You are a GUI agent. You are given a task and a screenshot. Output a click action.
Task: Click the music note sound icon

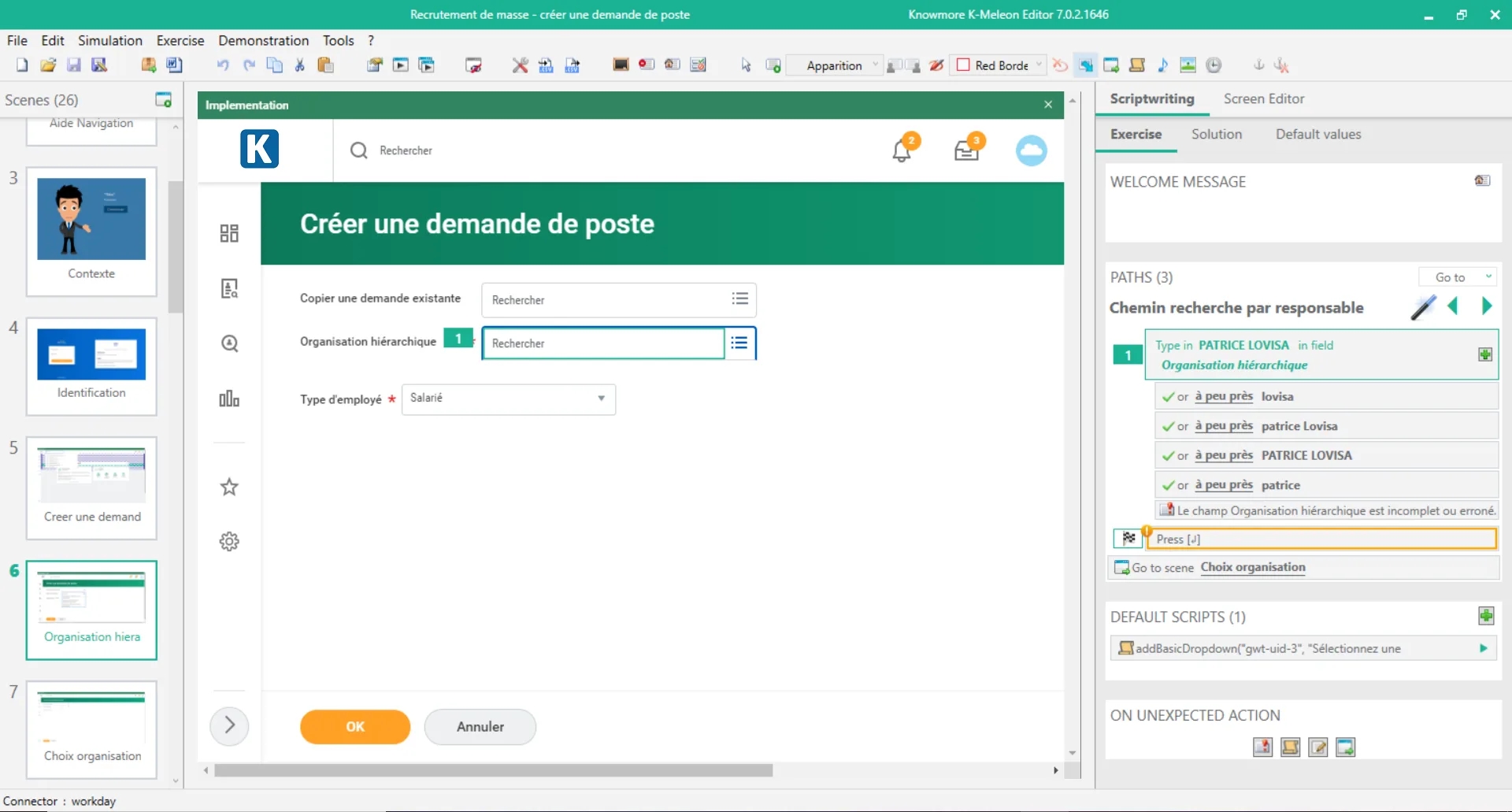[x=1162, y=65]
